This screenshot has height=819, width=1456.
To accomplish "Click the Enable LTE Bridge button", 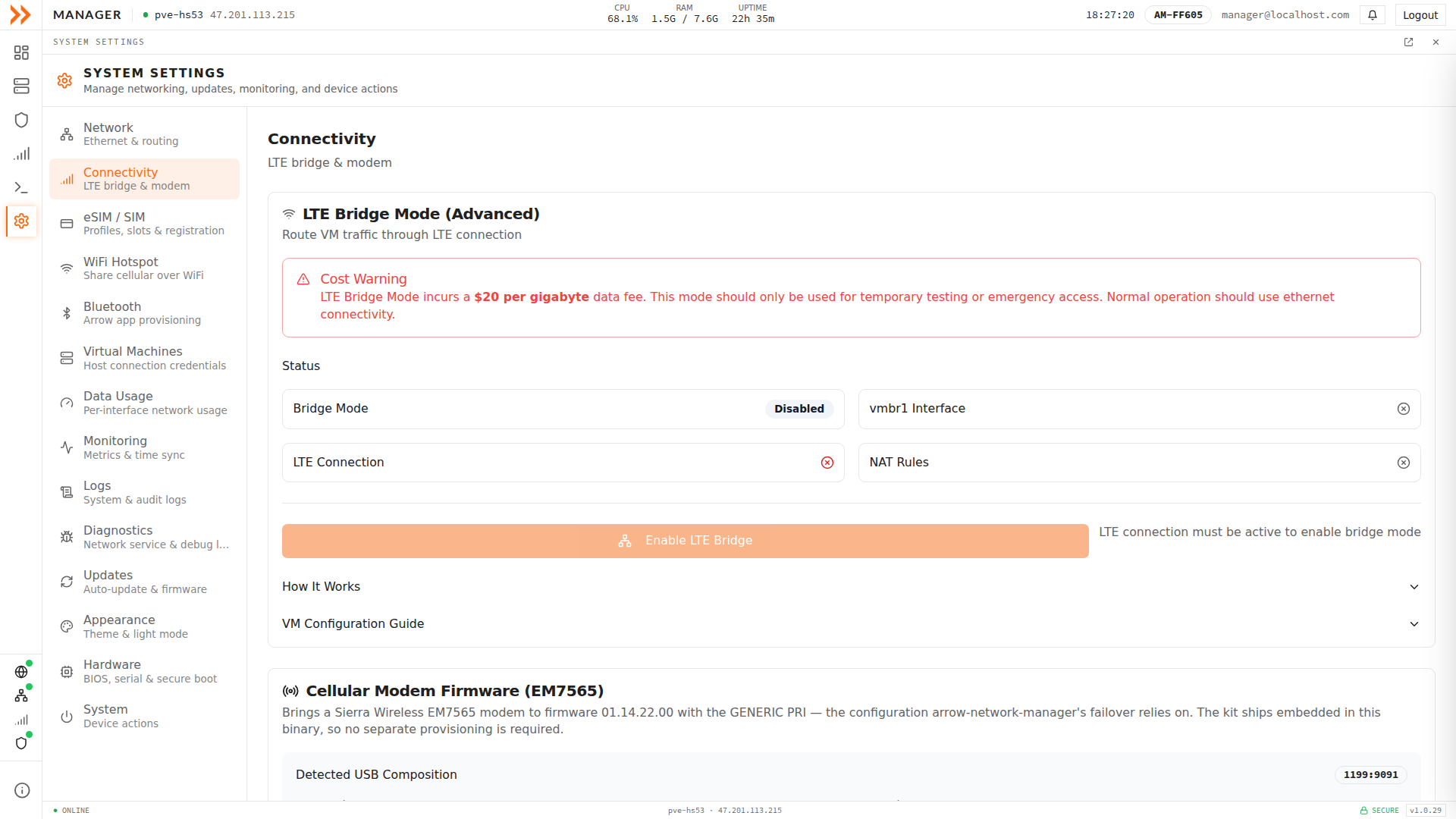I will [685, 541].
